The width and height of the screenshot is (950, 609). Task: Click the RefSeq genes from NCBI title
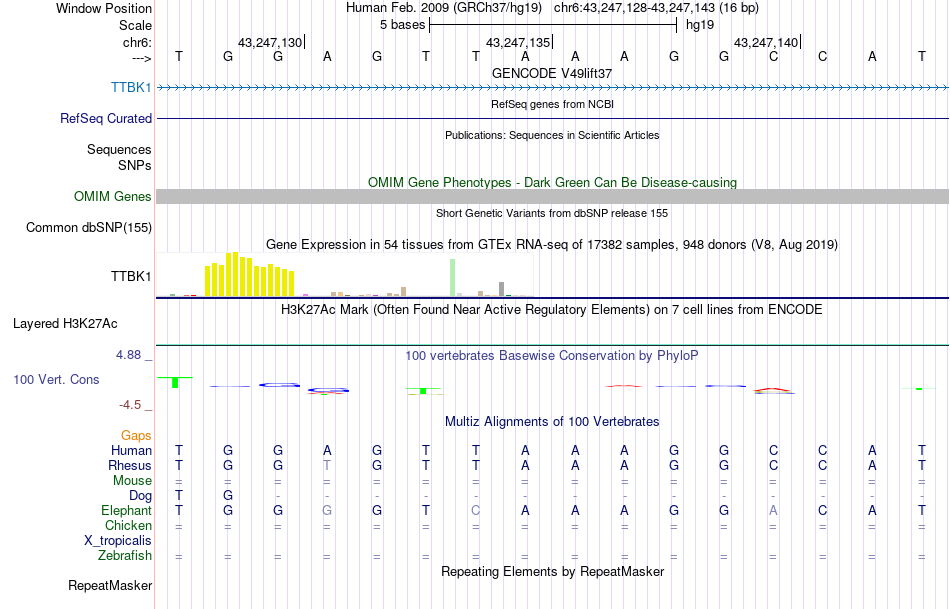(x=553, y=104)
